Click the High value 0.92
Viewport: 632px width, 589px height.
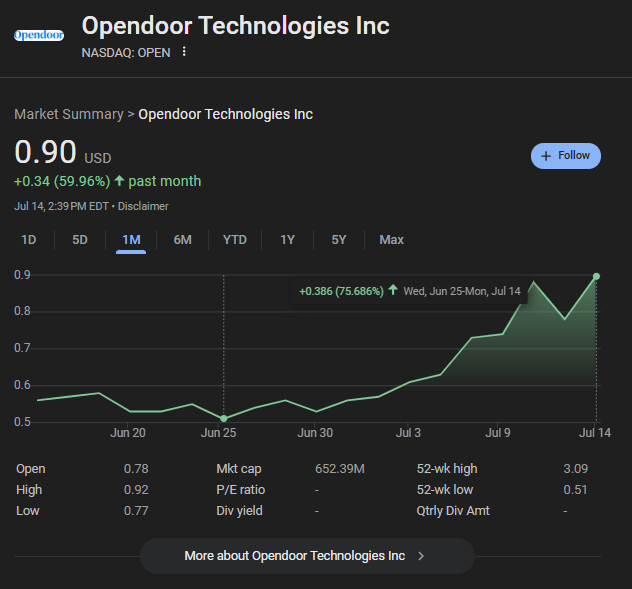coord(136,490)
